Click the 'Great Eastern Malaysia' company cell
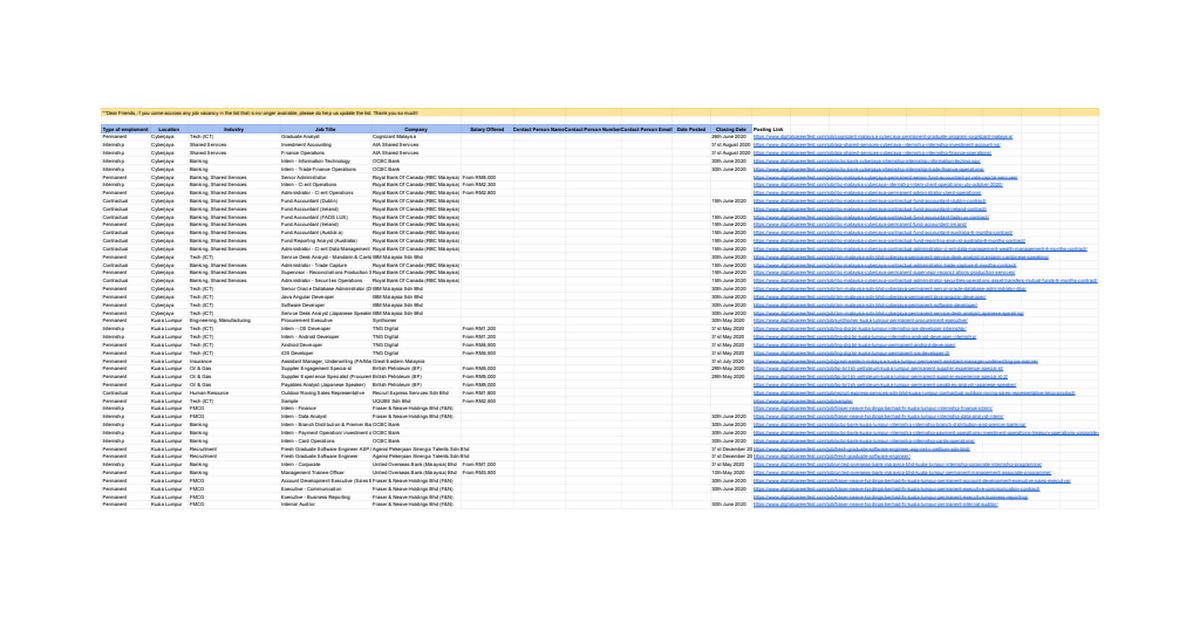Viewport: 1200px width, 630px height. (x=416, y=361)
